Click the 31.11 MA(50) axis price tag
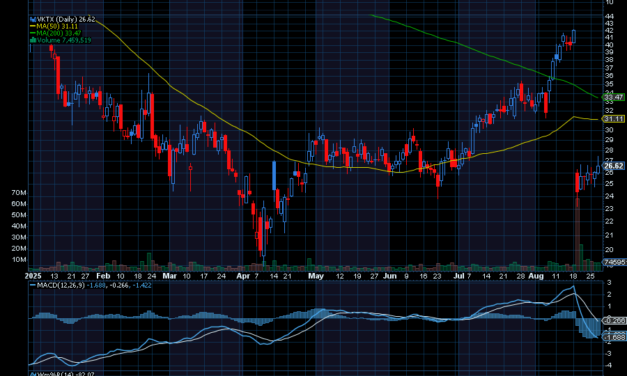This screenshot has width=627, height=376. point(614,119)
